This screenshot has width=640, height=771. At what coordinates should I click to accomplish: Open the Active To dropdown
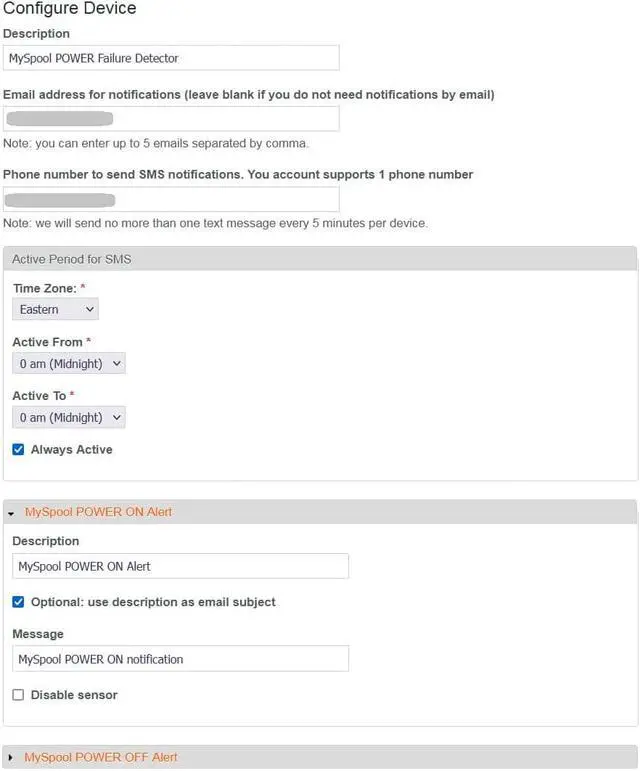(69, 417)
